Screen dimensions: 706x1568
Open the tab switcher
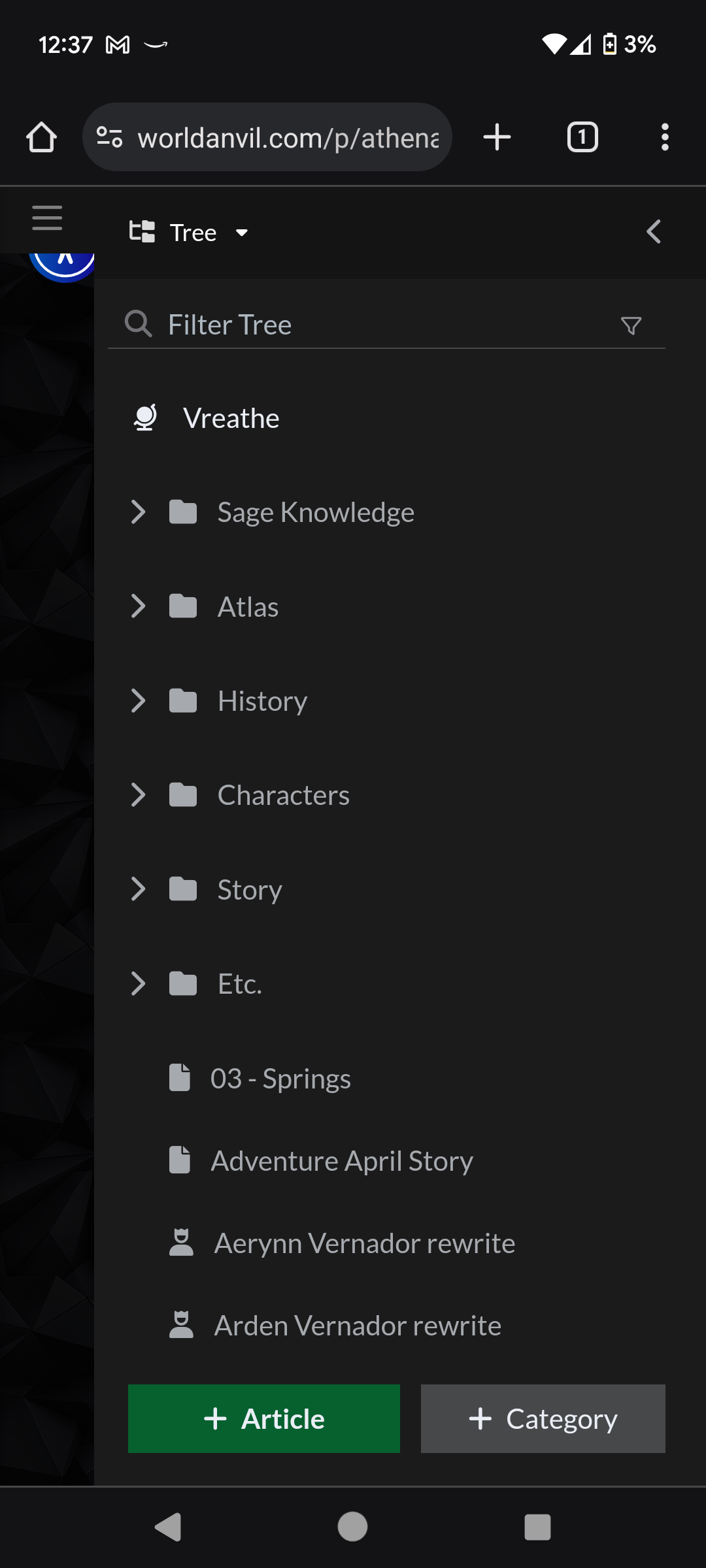pyautogui.click(x=582, y=137)
